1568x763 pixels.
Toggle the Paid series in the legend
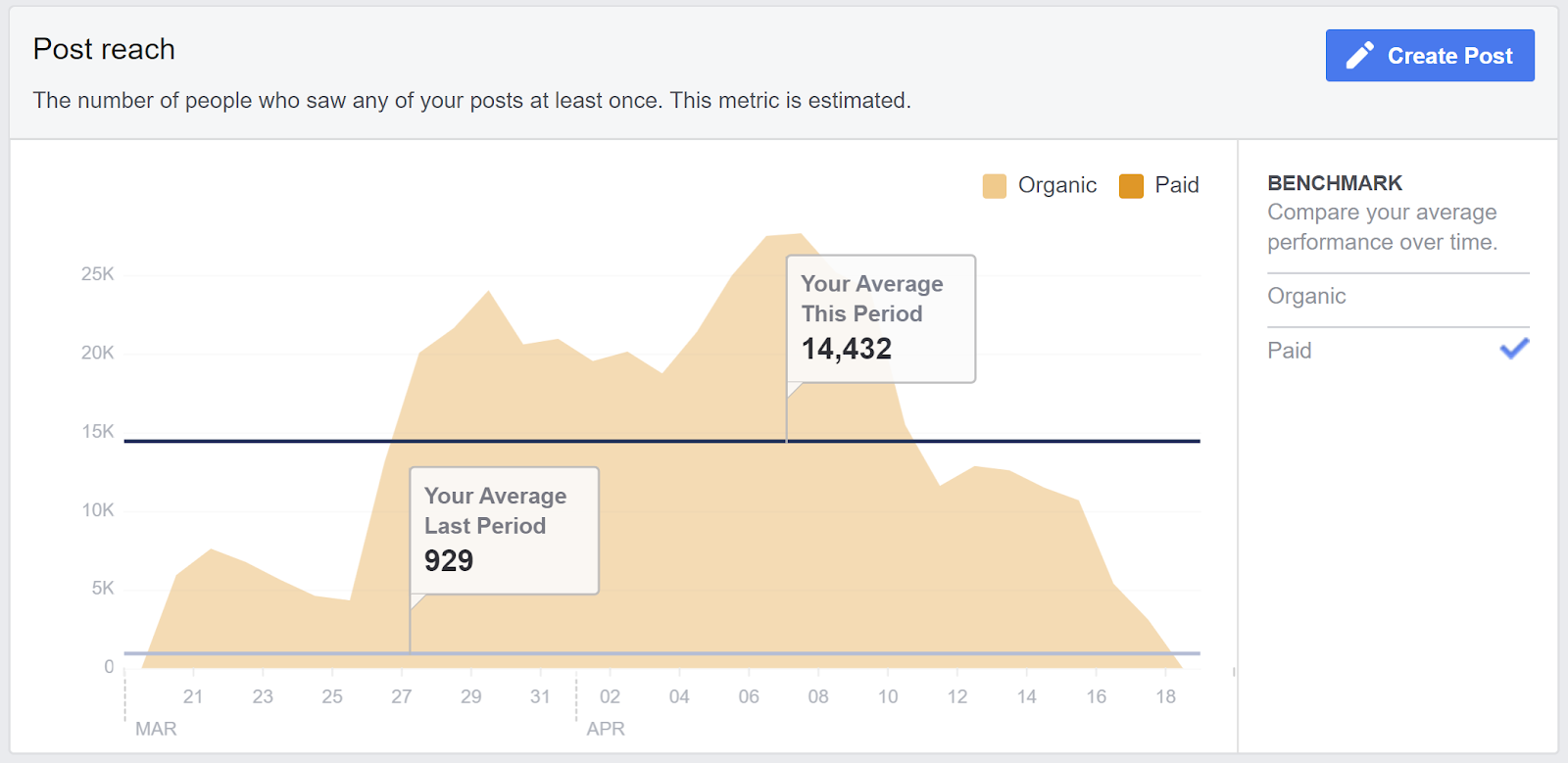click(x=1159, y=185)
